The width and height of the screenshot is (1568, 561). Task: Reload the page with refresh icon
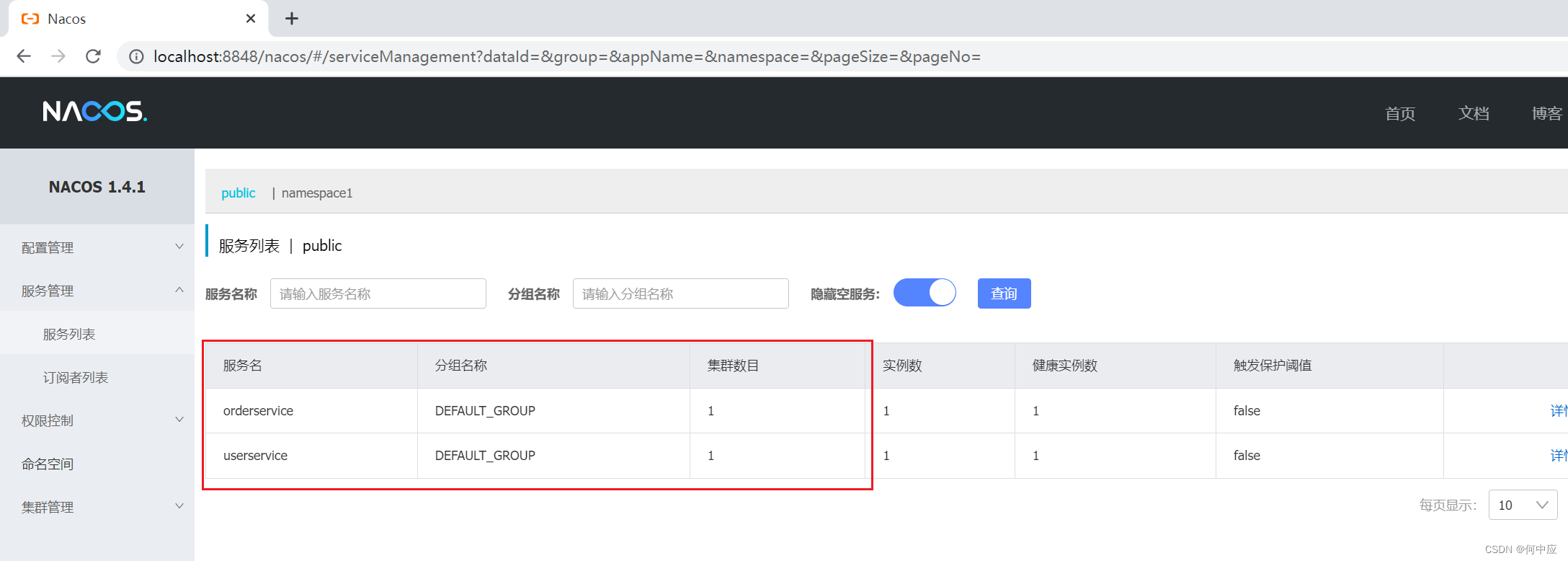click(x=93, y=56)
